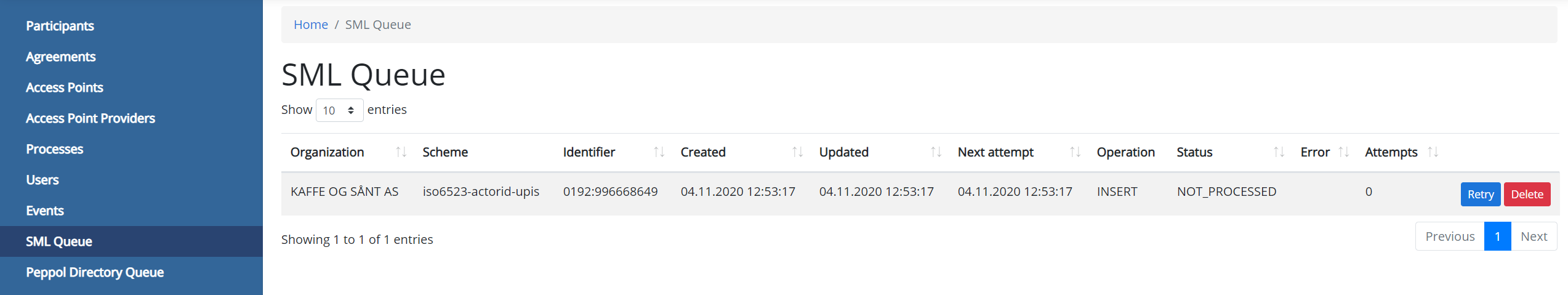
Task: Select Peppol Directory Queue menu item
Action: tap(95, 272)
